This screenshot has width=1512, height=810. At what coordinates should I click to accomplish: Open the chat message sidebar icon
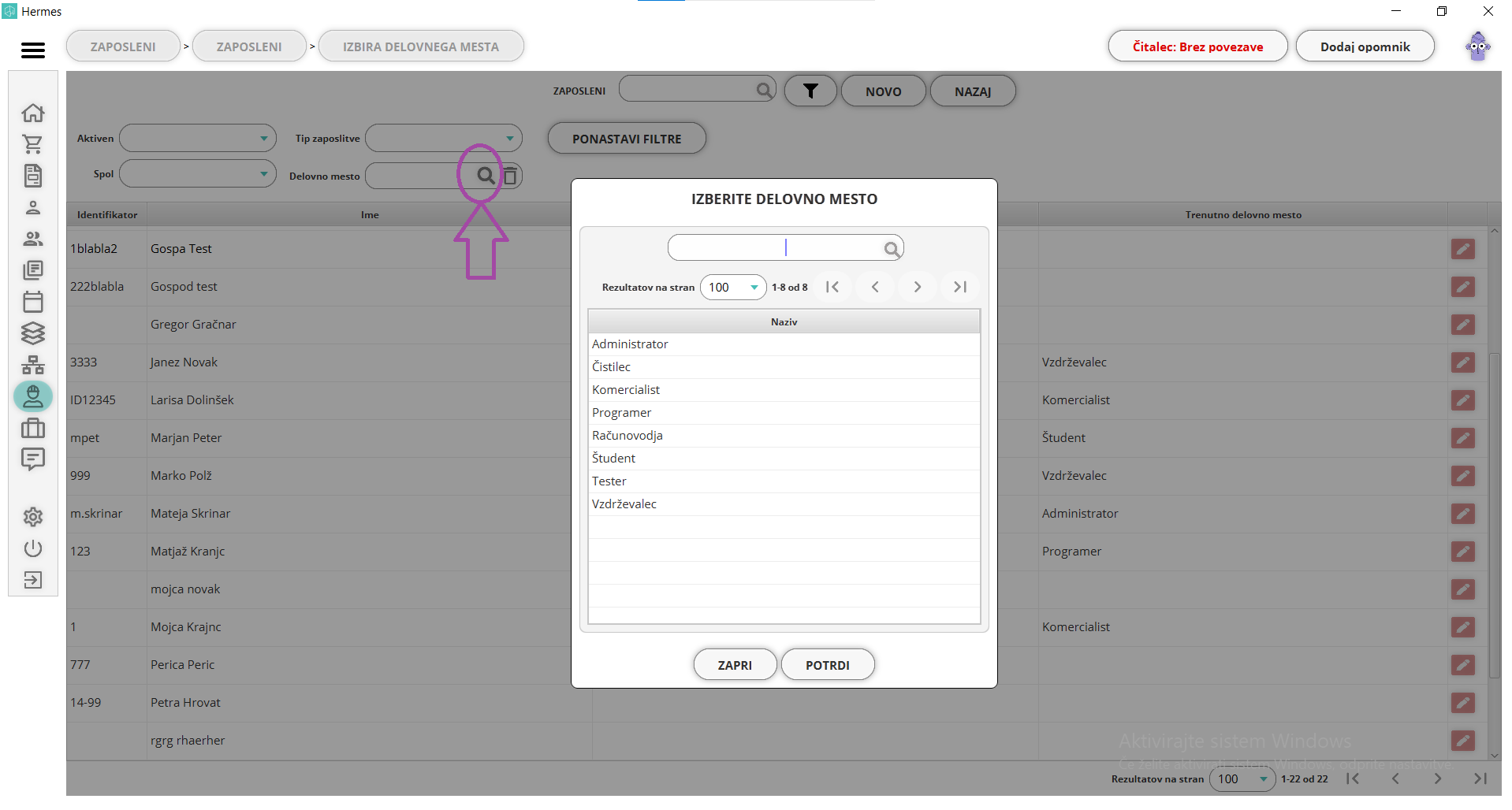click(33, 459)
